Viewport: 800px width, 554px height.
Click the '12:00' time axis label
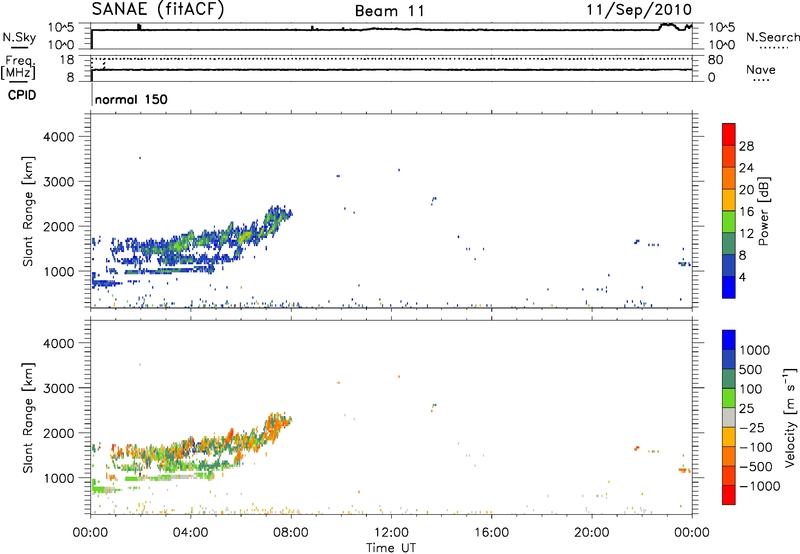391,533
